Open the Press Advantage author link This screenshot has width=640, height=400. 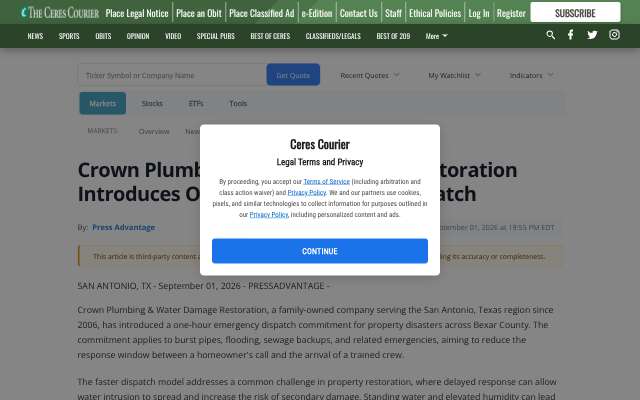pos(123,227)
